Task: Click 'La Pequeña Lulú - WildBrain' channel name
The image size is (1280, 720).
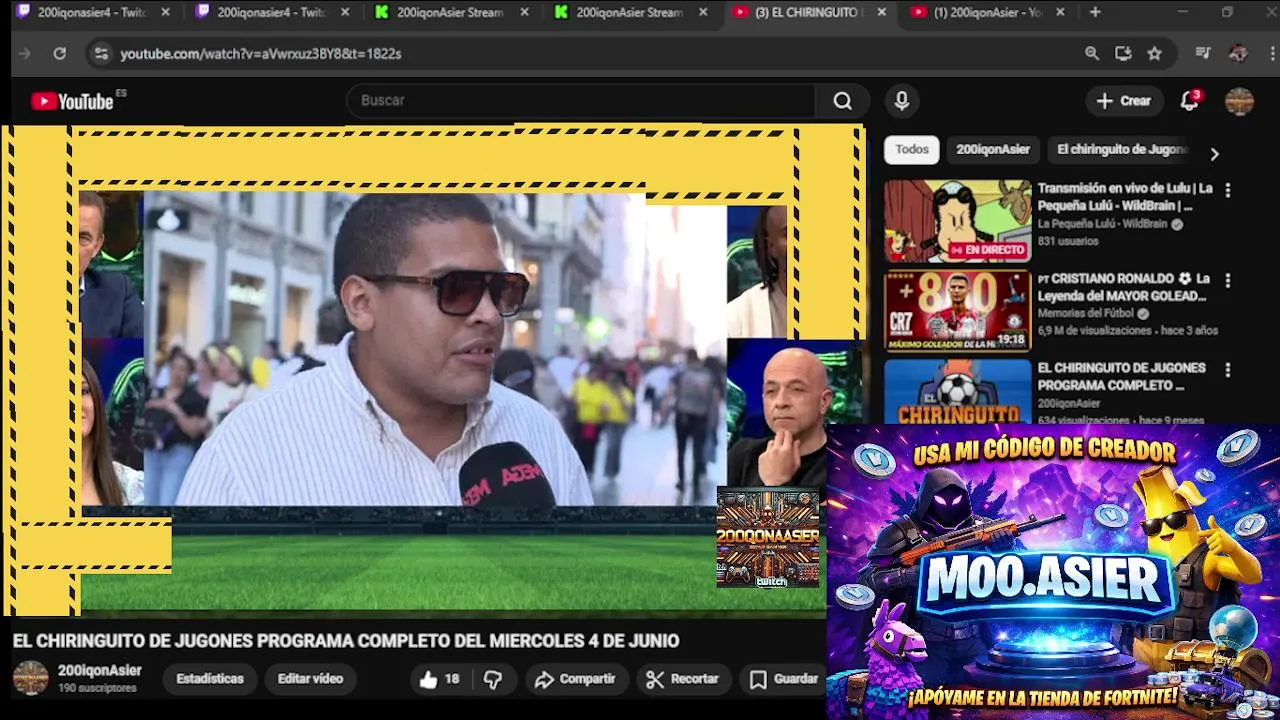Action: click(1102, 224)
